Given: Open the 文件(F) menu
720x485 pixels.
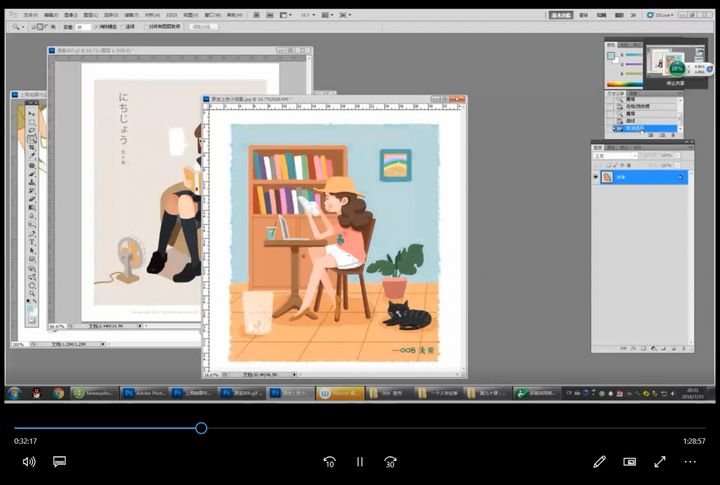Looking at the screenshot, I should [30, 15].
